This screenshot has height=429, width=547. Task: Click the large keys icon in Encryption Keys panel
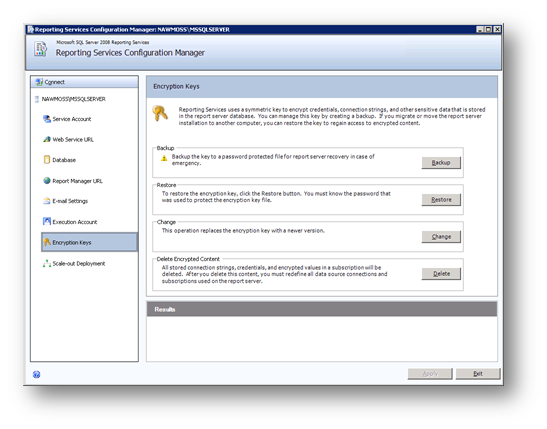tap(160, 113)
